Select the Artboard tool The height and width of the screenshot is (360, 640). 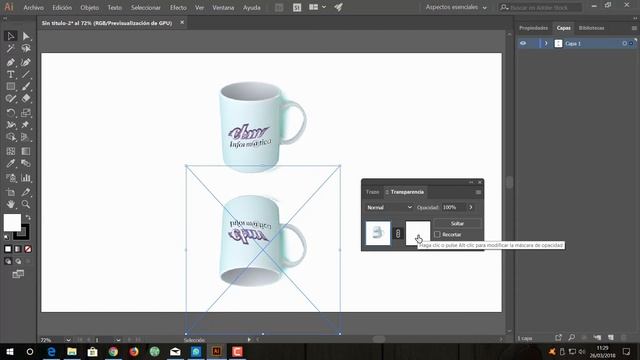(11, 192)
